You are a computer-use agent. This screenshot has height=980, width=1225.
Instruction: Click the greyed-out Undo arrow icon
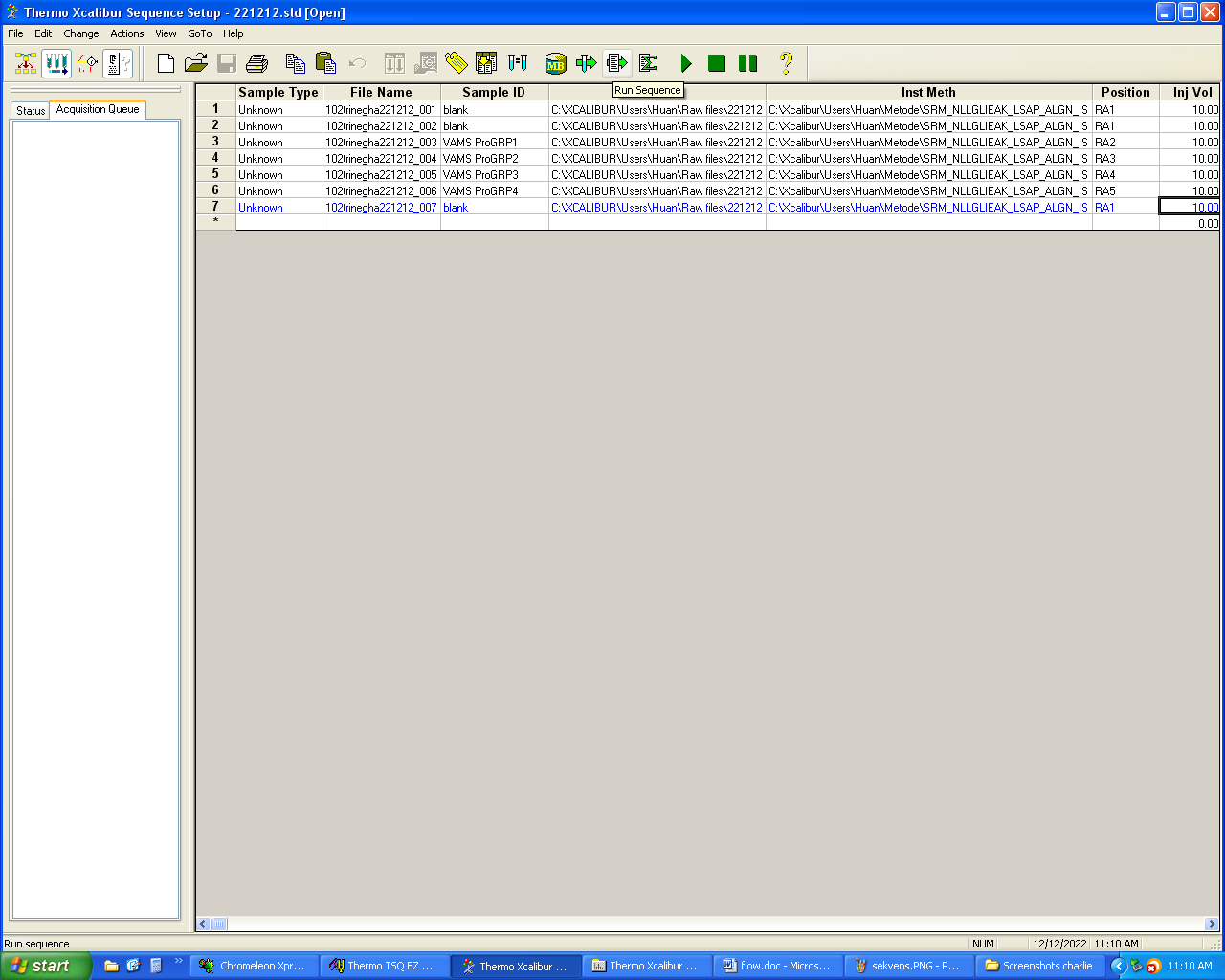tap(357, 63)
